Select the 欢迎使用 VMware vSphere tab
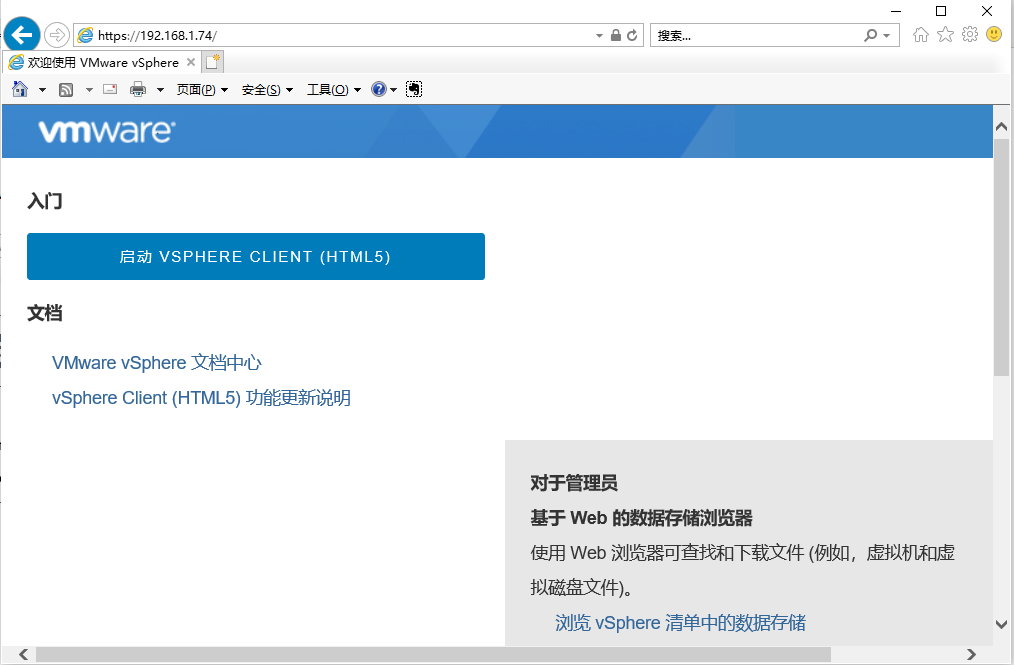The height and width of the screenshot is (665, 1014). [x=102, y=62]
